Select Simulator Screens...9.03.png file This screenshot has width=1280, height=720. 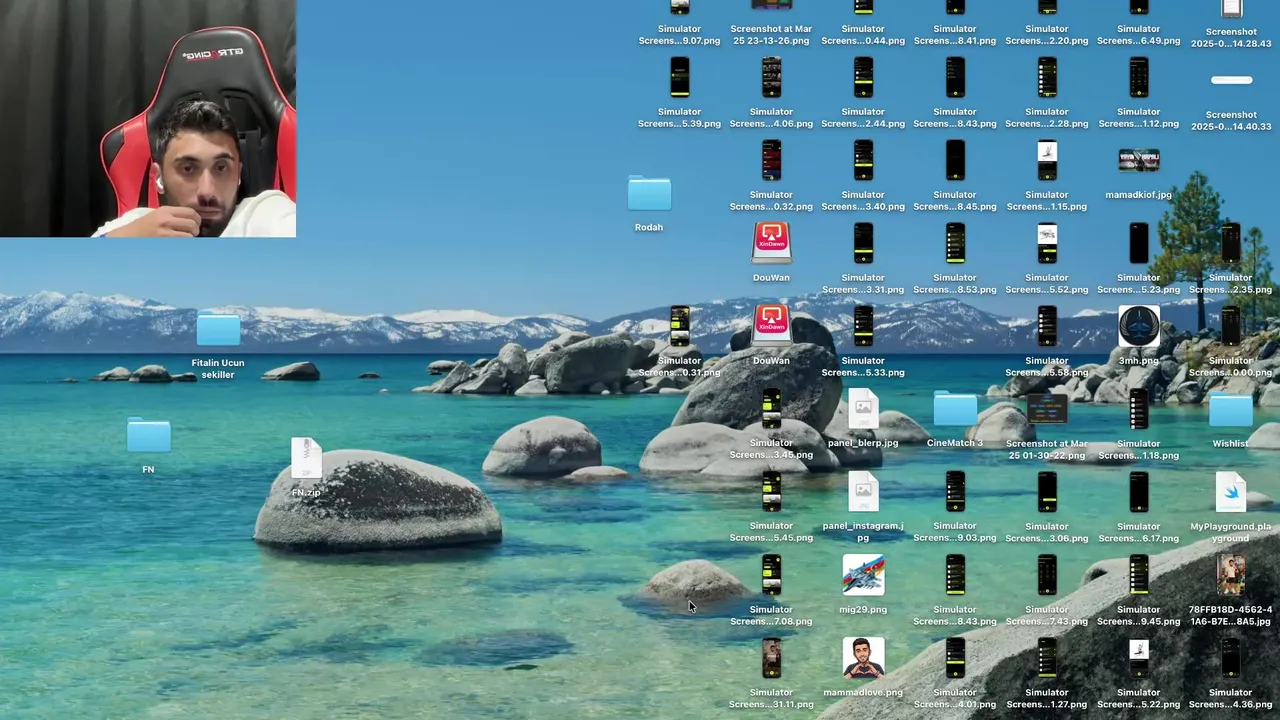pyautogui.click(x=955, y=492)
